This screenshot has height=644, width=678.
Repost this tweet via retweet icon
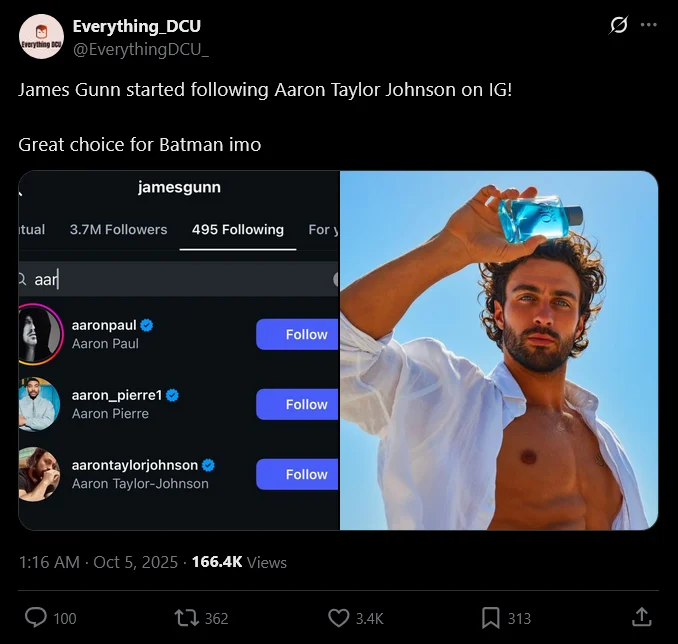[x=186, y=618]
